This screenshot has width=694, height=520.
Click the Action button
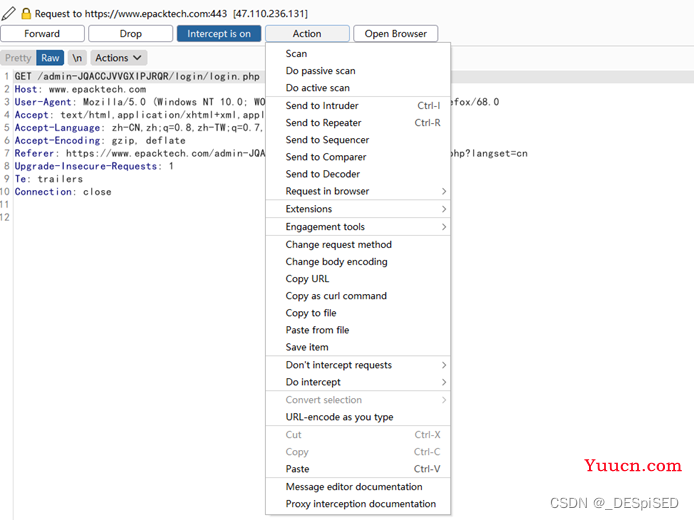coord(307,34)
